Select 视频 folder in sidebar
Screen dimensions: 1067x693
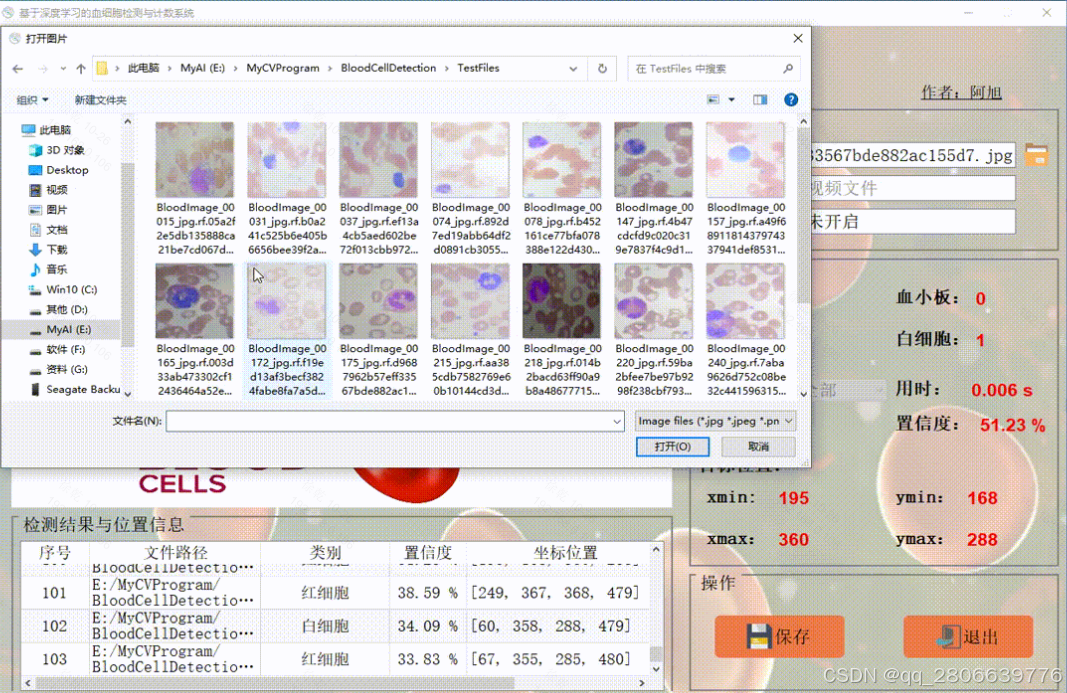pyautogui.click(x=48, y=189)
